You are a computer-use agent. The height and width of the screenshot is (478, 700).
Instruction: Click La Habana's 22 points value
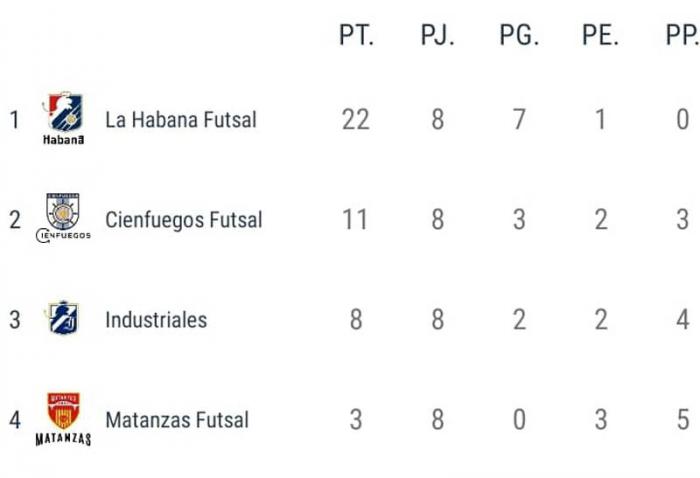[x=356, y=120]
